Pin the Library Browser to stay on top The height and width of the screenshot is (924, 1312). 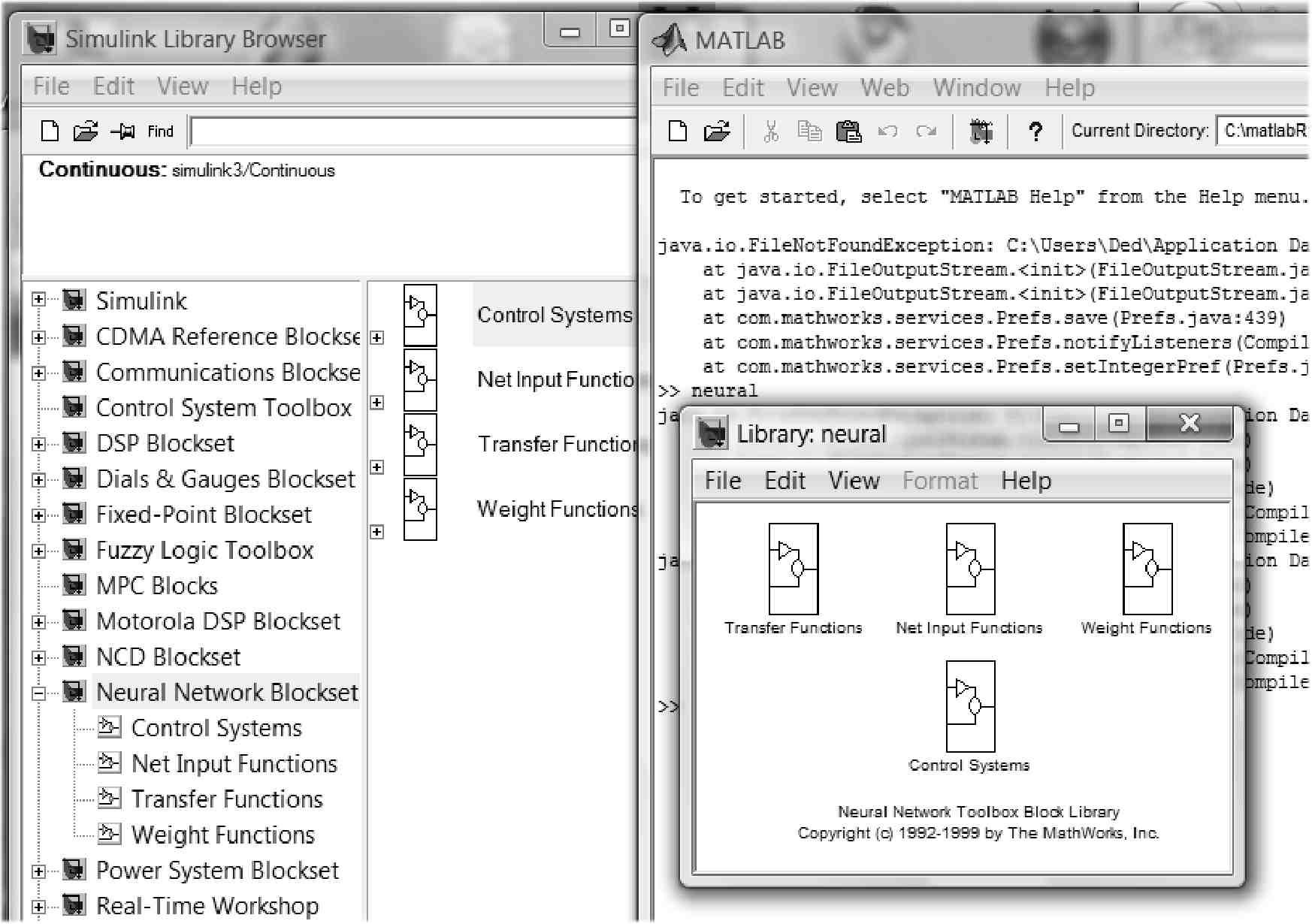click(x=123, y=131)
